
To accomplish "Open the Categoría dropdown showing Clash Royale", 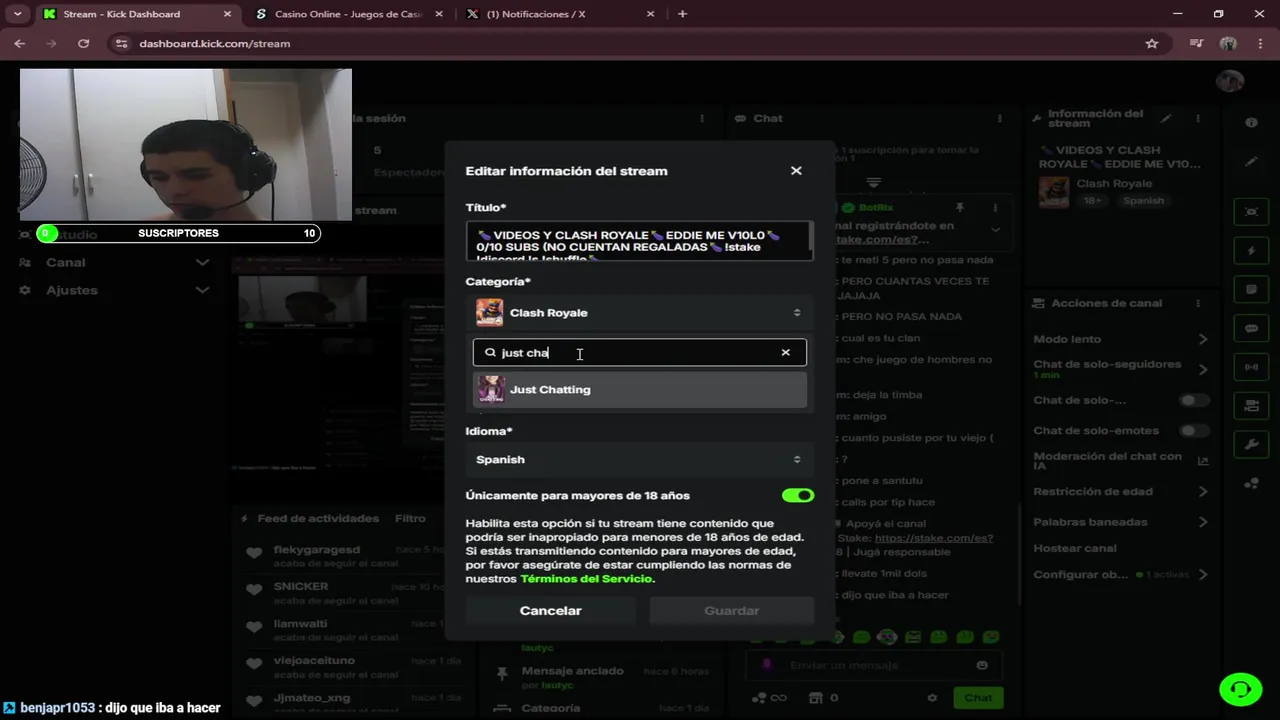I will coord(639,313).
